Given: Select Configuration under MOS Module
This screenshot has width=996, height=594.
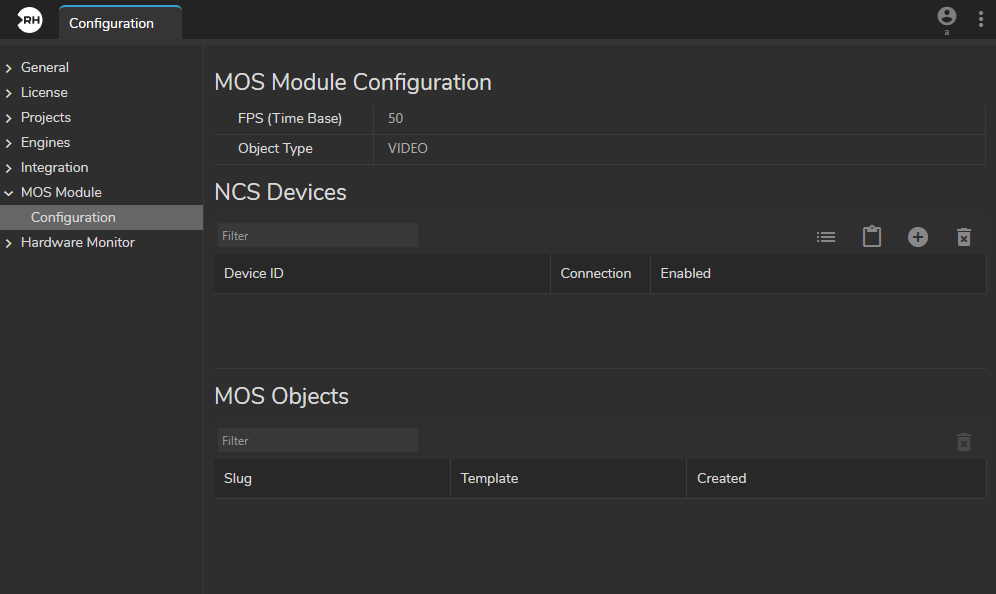Looking at the screenshot, I should coord(73,217).
